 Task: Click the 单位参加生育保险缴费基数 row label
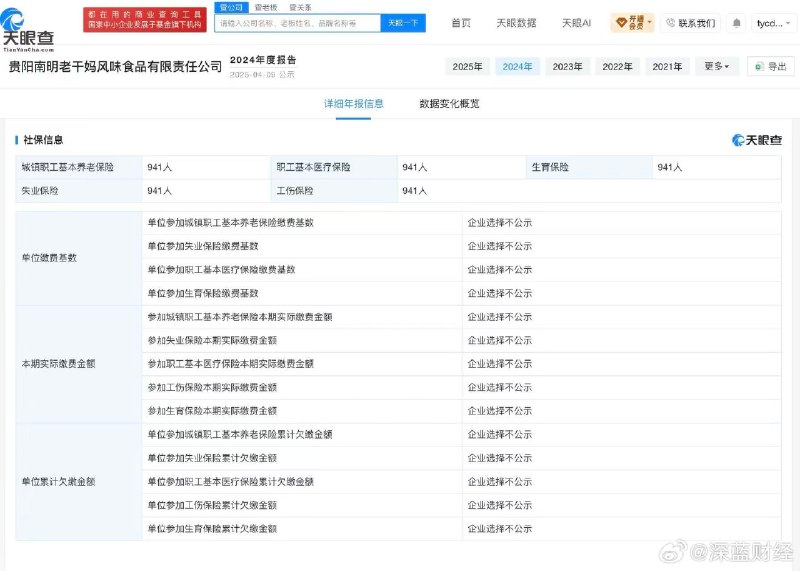coord(203,293)
